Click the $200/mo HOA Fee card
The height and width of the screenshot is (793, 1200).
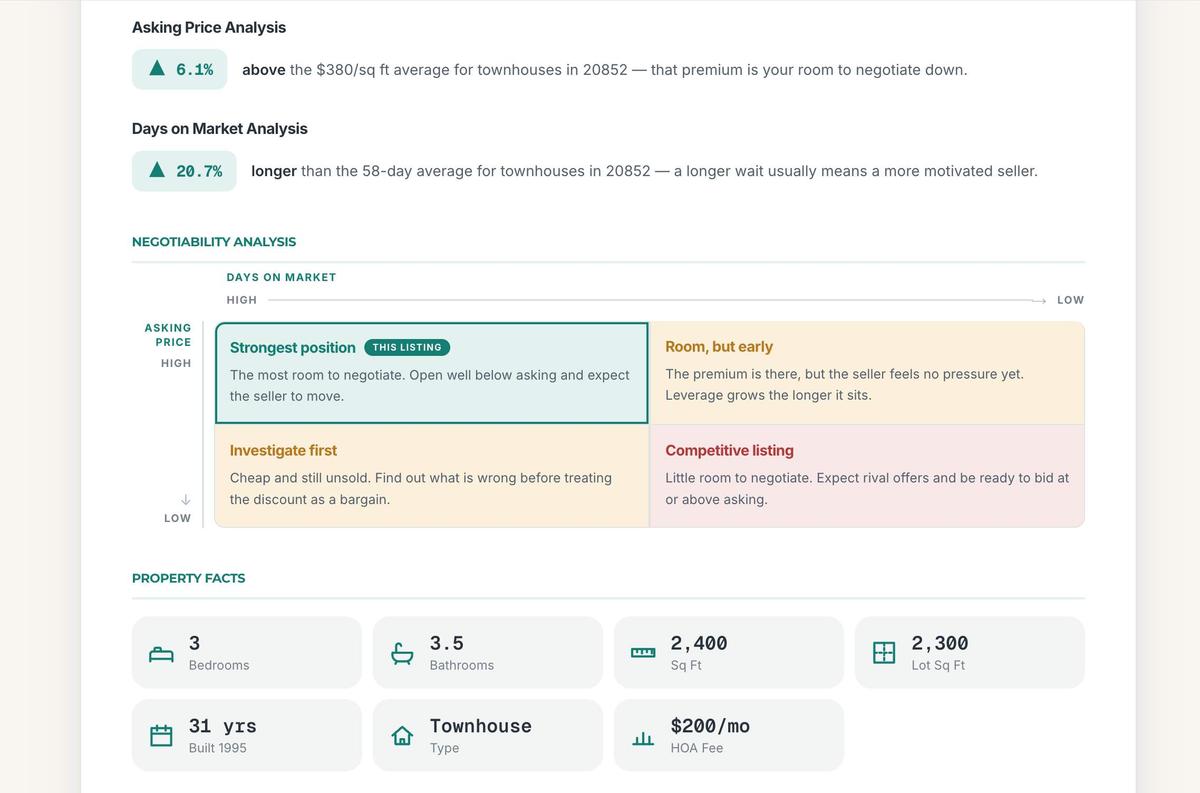click(x=729, y=735)
